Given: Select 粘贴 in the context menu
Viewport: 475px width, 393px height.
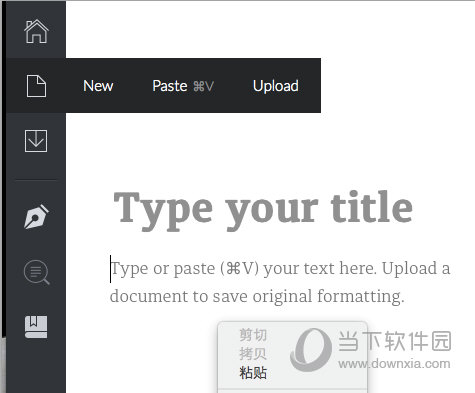Looking at the screenshot, I should [253, 373].
